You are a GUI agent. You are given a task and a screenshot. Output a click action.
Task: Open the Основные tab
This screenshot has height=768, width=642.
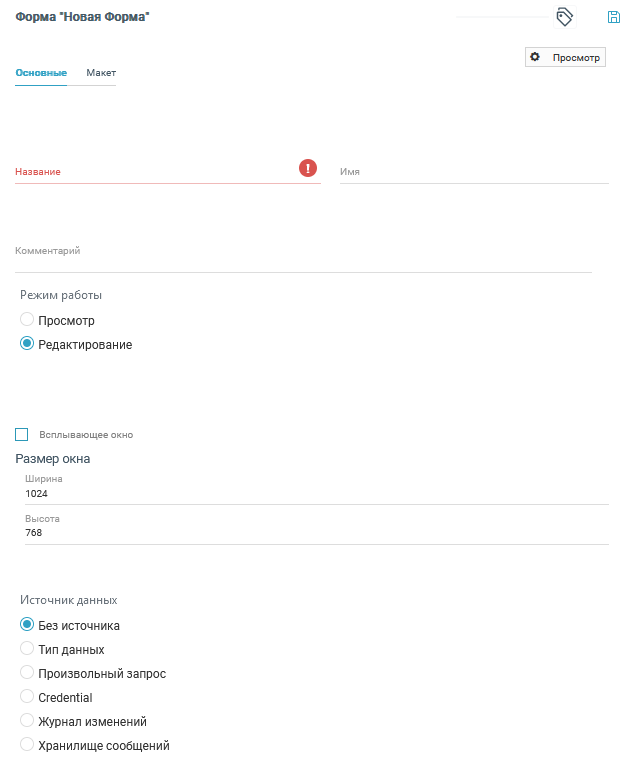[41, 73]
